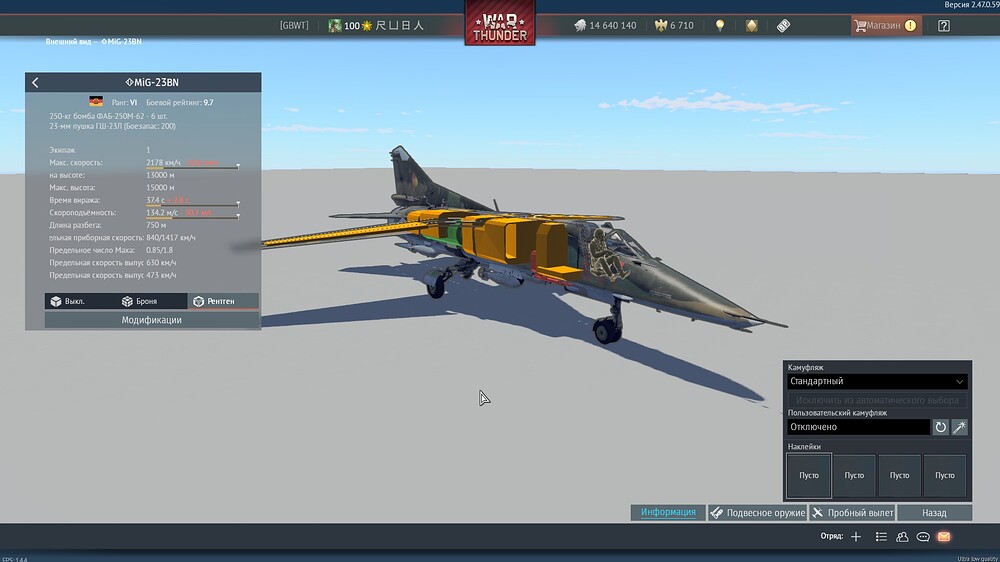Open the orange mail envelope icon
This screenshot has height=562, width=1000.
point(944,536)
